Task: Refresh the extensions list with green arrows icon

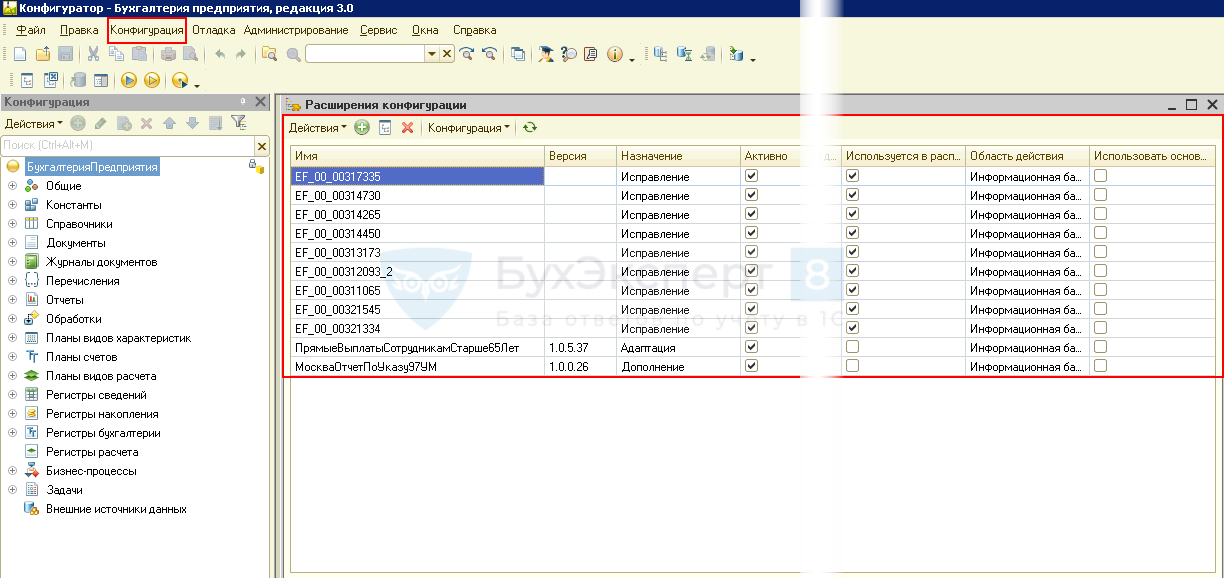Action: tap(529, 128)
